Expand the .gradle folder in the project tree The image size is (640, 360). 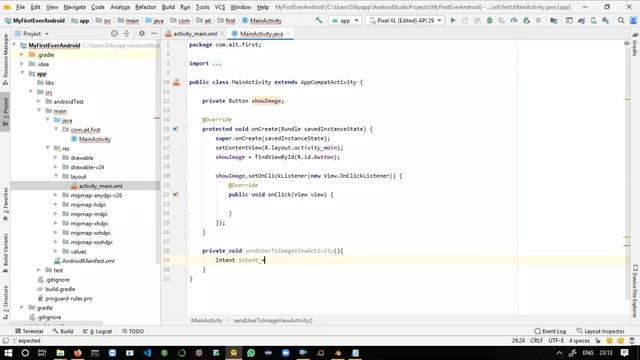click(22, 54)
